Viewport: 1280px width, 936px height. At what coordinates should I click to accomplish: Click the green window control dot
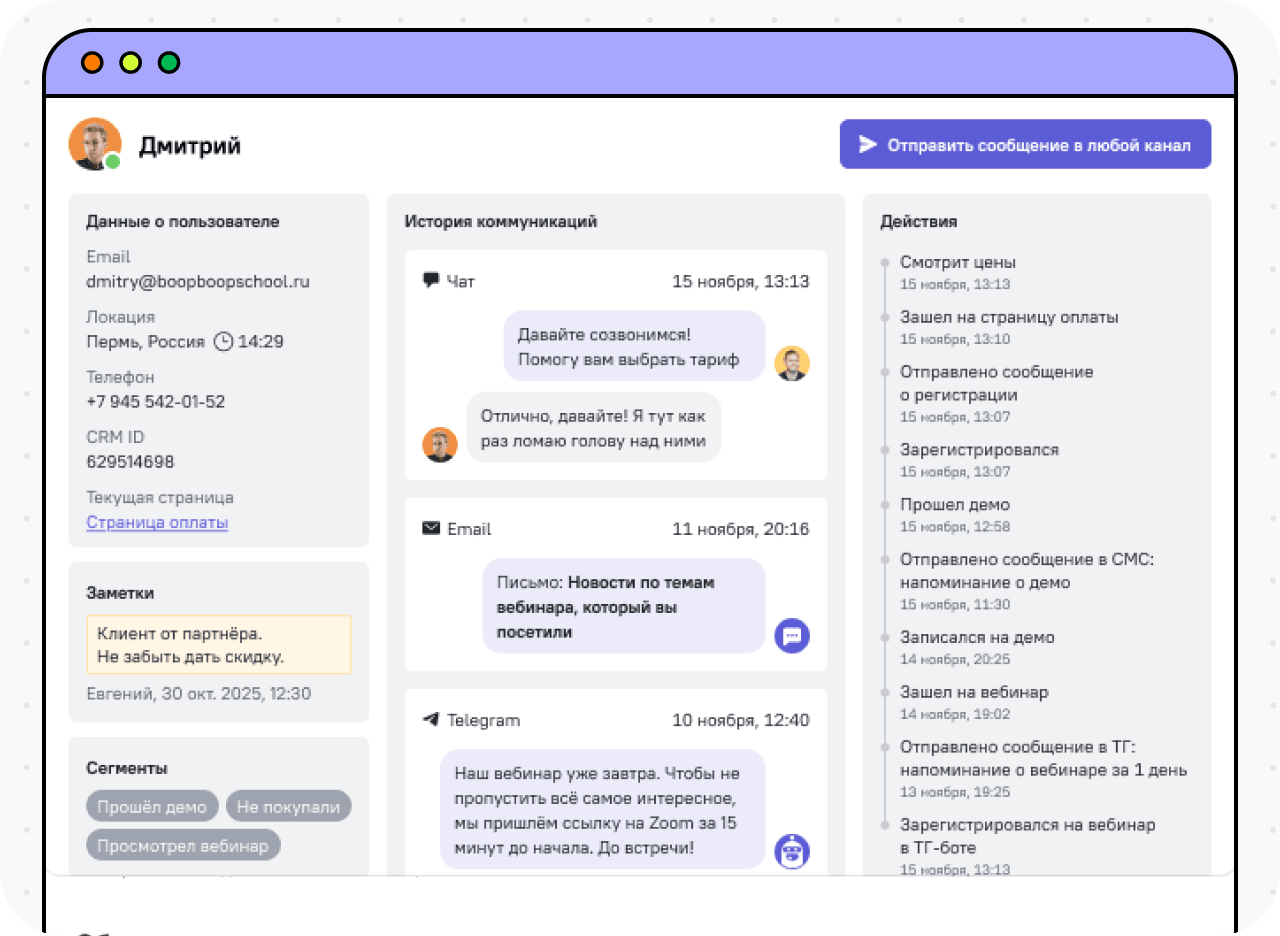[169, 62]
